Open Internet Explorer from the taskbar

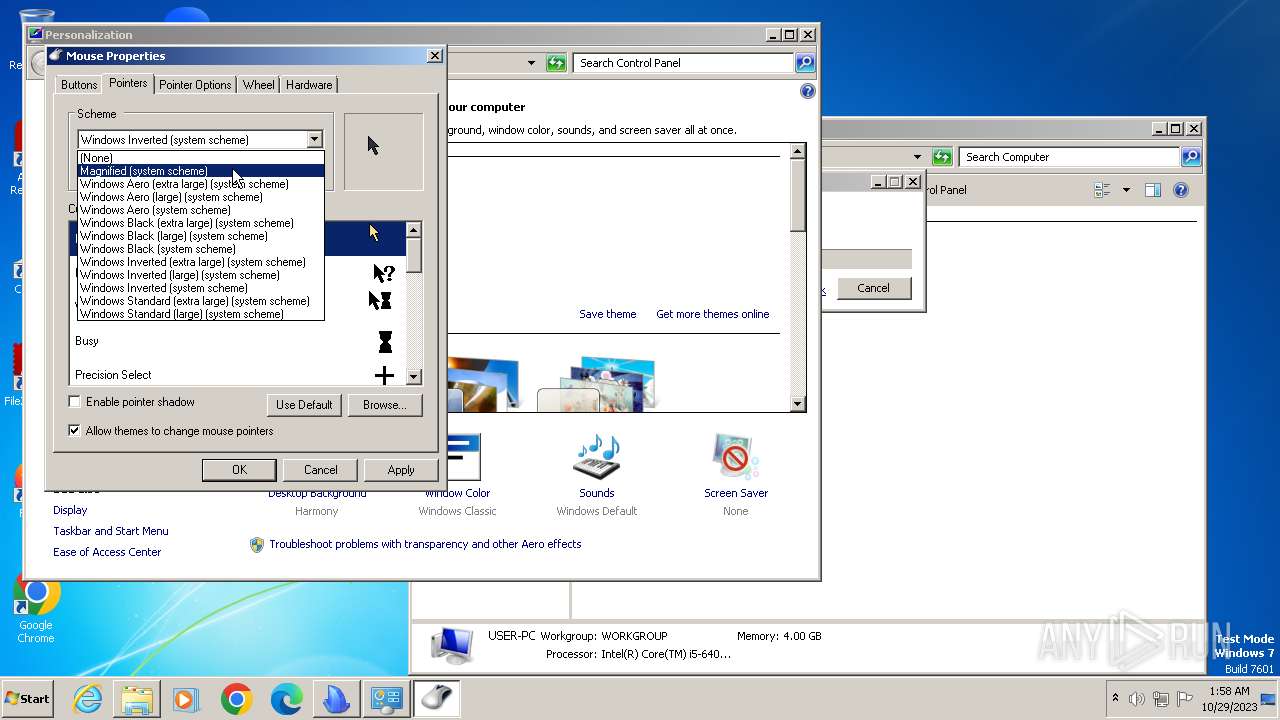(87, 699)
